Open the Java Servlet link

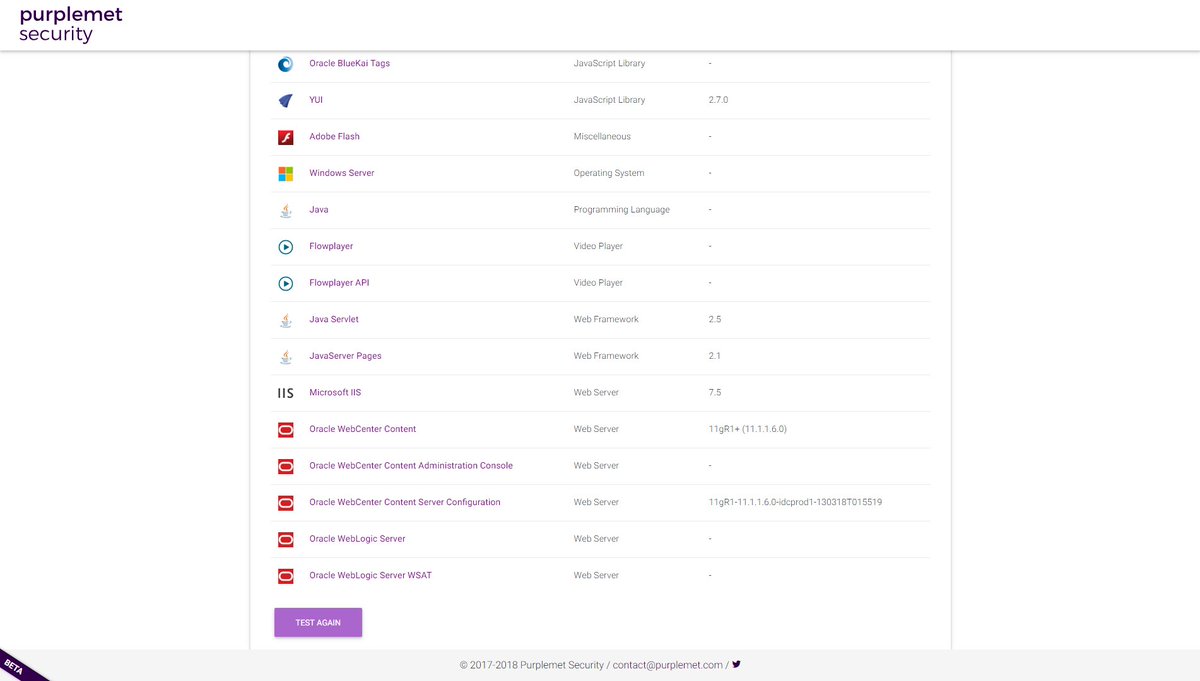coord(334,319)
